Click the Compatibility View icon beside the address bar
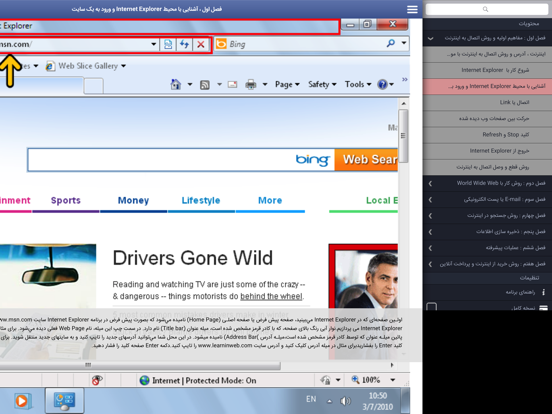Image resolution: width=552 pixels, height=414 pixels. point(168,44)
